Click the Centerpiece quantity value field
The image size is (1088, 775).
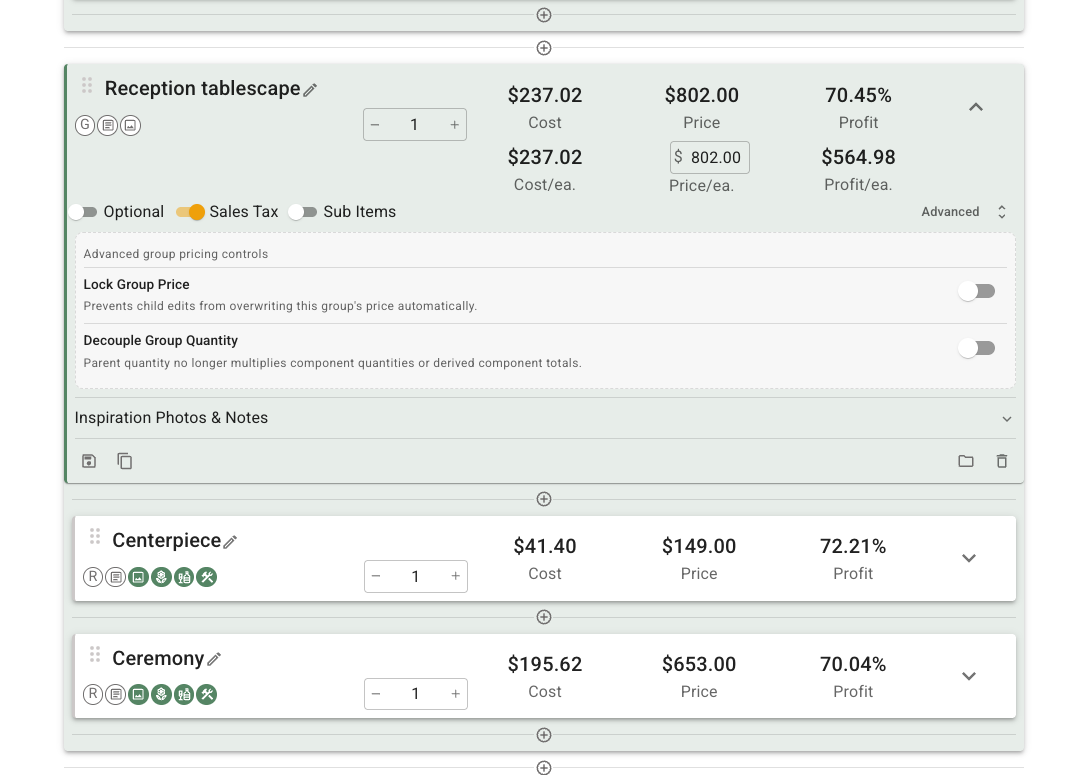415,577
